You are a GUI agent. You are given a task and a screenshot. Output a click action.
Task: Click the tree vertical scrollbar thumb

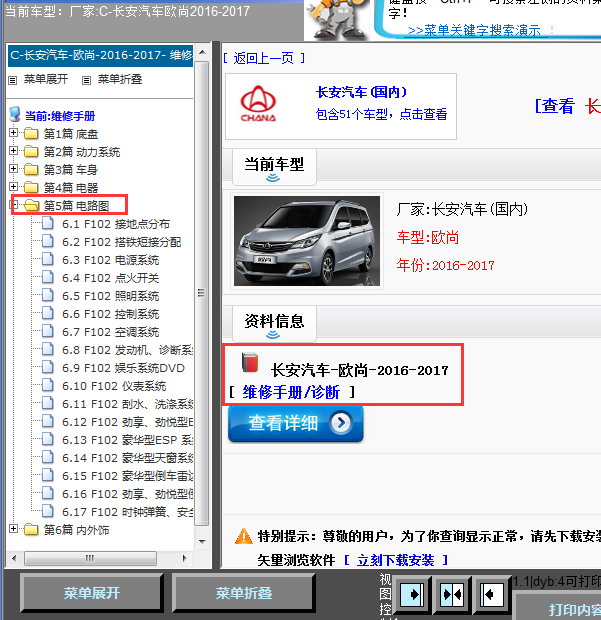click(x=202, y=293)
